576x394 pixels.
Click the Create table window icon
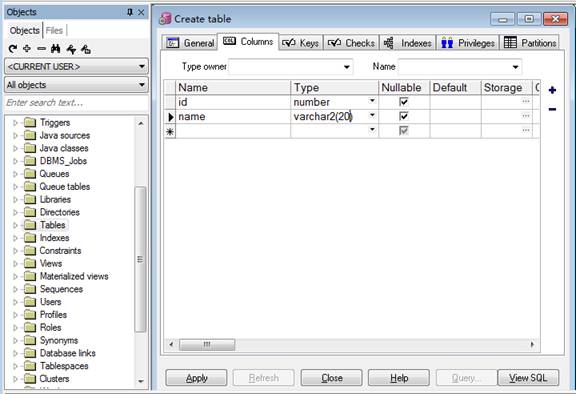pos(165,19)
